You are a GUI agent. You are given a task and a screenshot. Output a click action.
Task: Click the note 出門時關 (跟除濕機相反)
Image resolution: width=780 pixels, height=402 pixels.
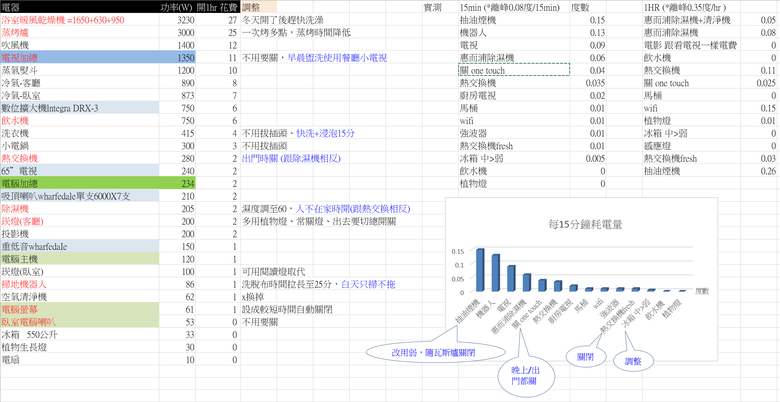pos(291,158)
